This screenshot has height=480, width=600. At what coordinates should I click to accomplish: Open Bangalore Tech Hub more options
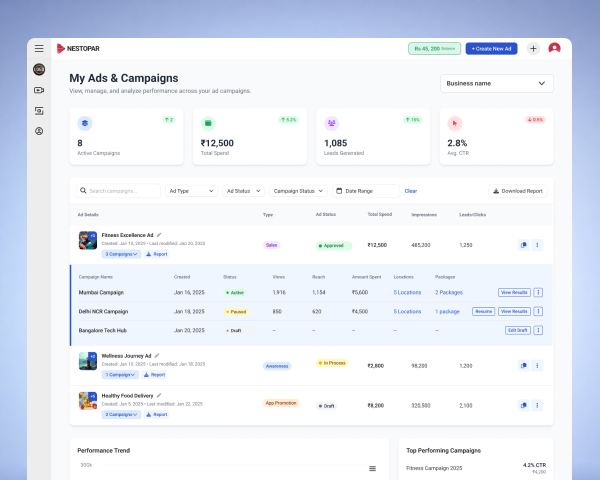point(538,330)
